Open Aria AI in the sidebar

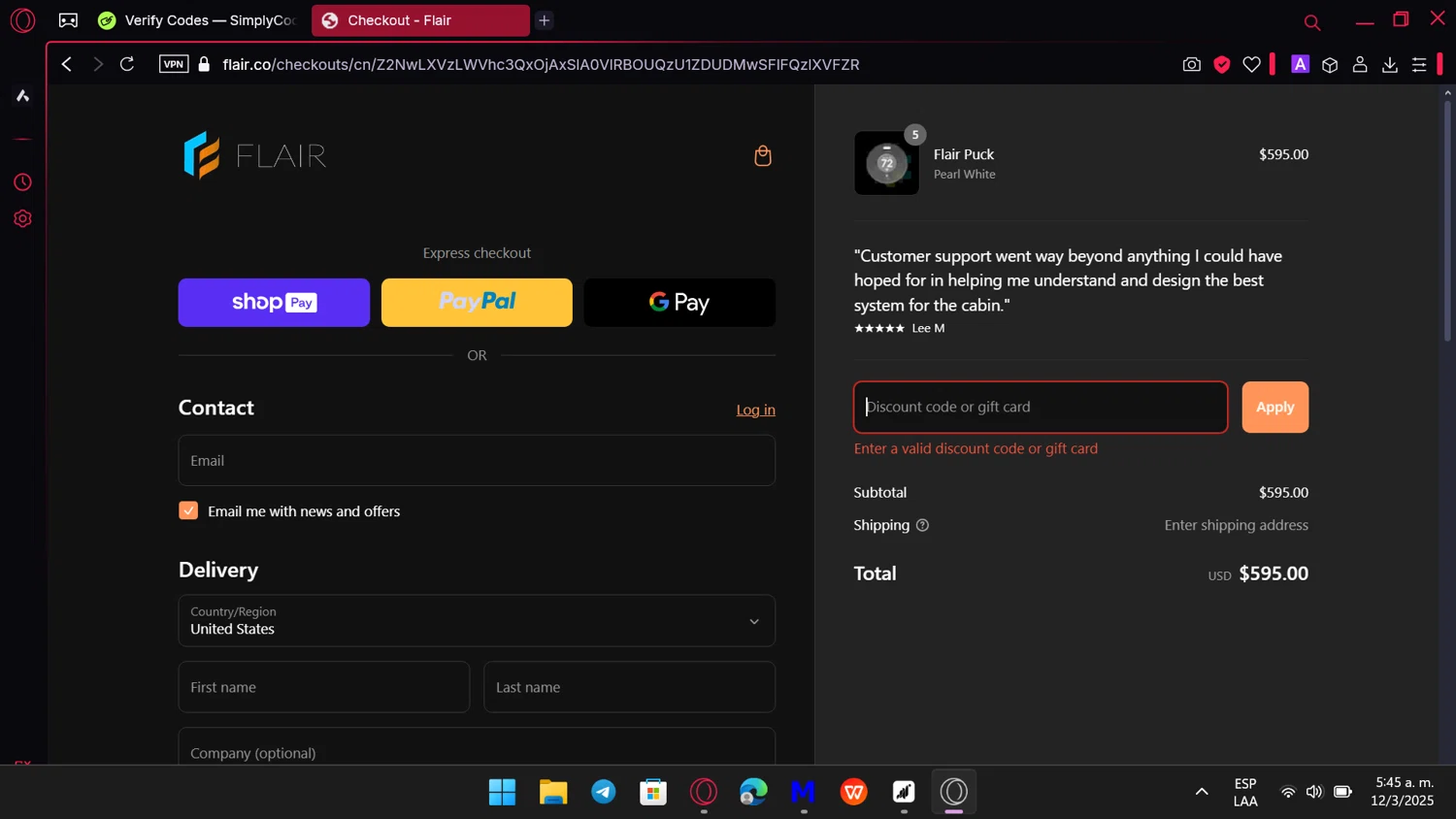(x=22, y=95)
